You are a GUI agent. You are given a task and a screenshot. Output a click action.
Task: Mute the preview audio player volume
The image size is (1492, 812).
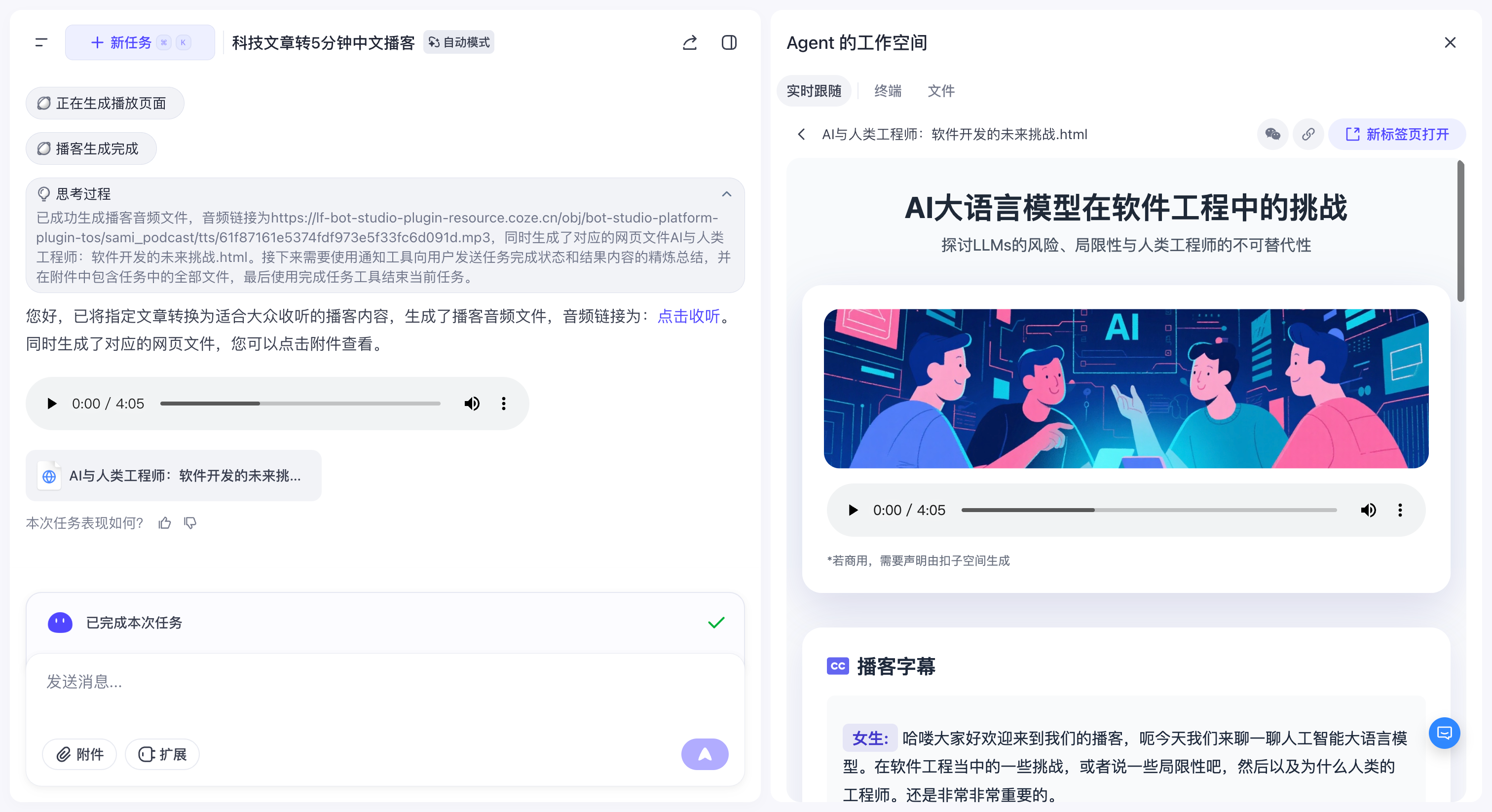[1368, 510]
